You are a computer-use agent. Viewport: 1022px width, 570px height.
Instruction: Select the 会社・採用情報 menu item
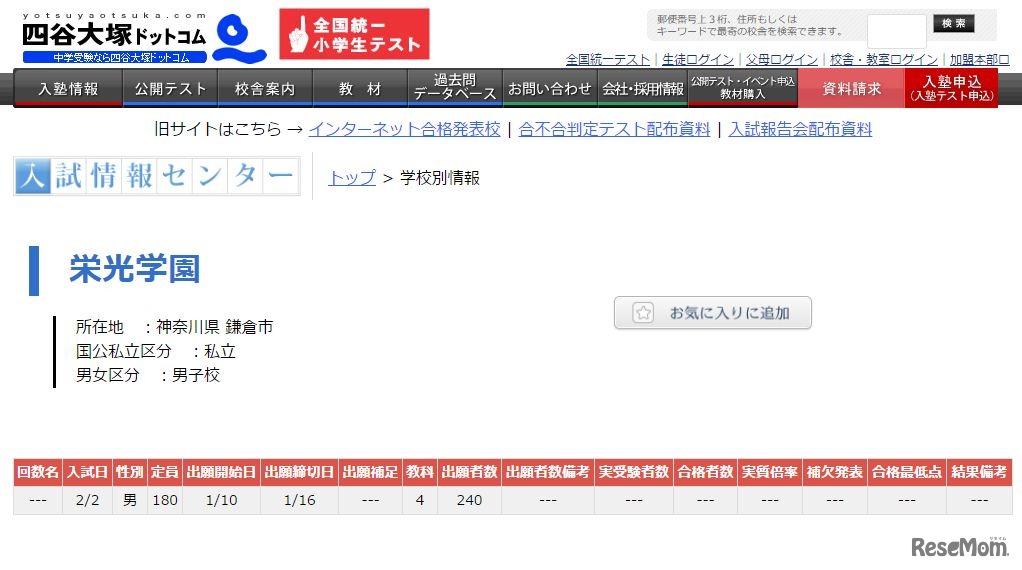click(x=643, y=88)
